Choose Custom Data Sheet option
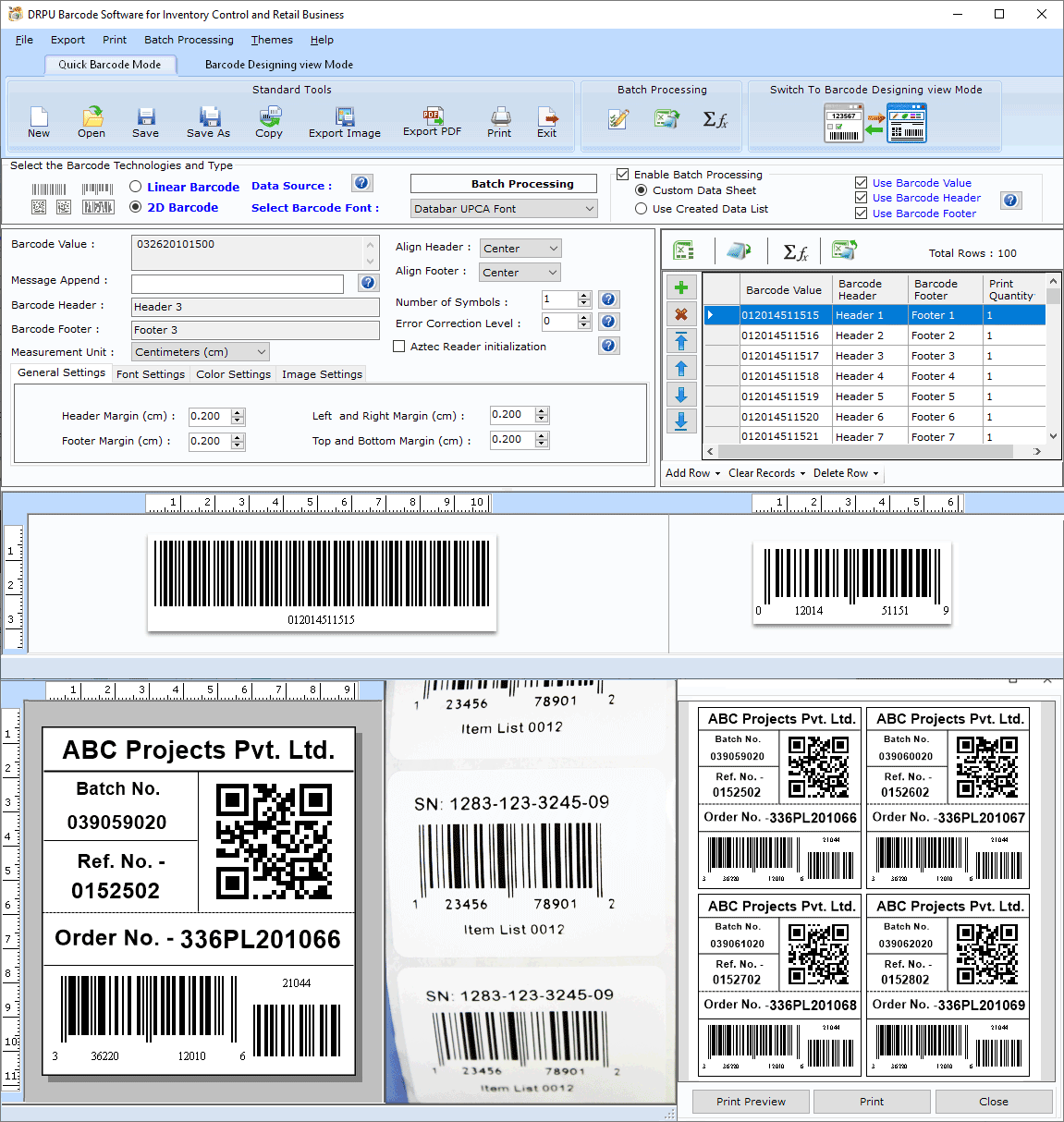The width and height of the screenshot is (1064, 1122). coord(641,190)
